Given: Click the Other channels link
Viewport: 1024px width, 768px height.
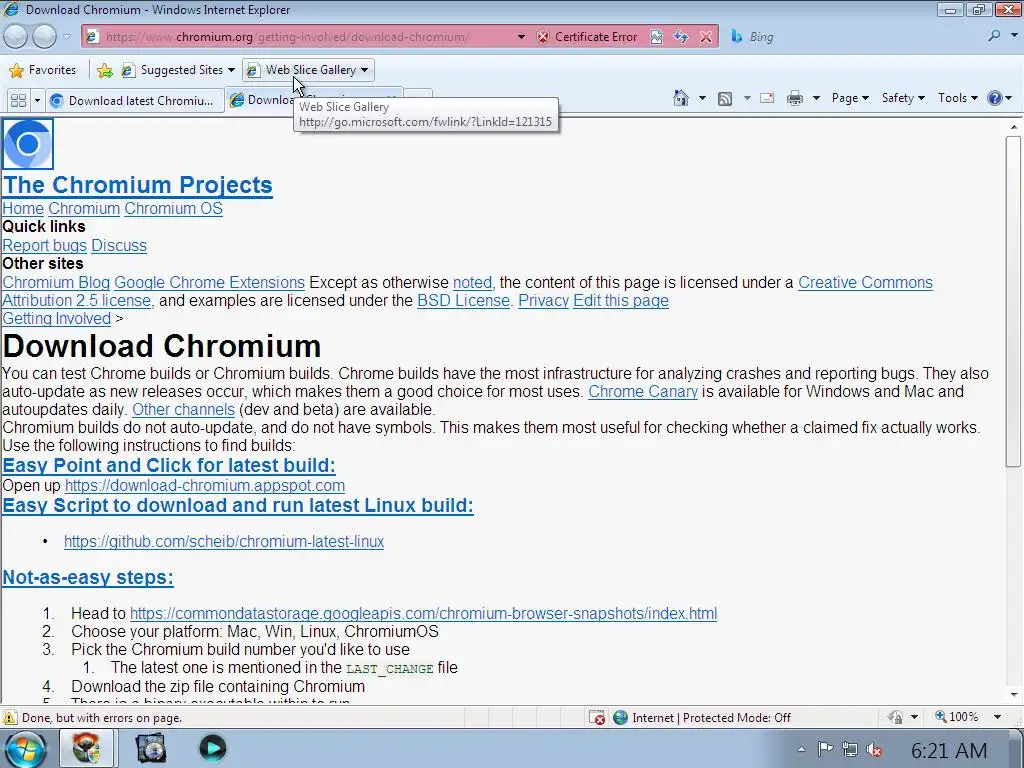Looking at the screenshot, I should tap(184, 409).
